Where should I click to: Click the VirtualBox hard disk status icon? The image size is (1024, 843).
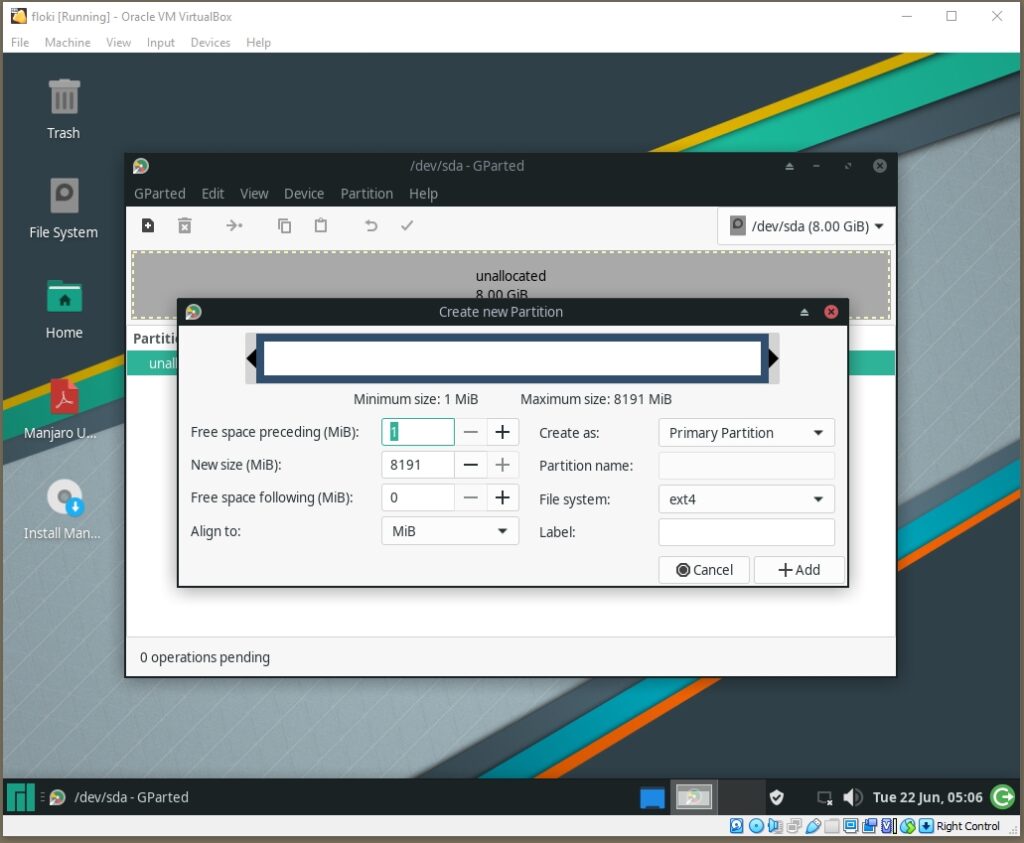coord(737,826)
